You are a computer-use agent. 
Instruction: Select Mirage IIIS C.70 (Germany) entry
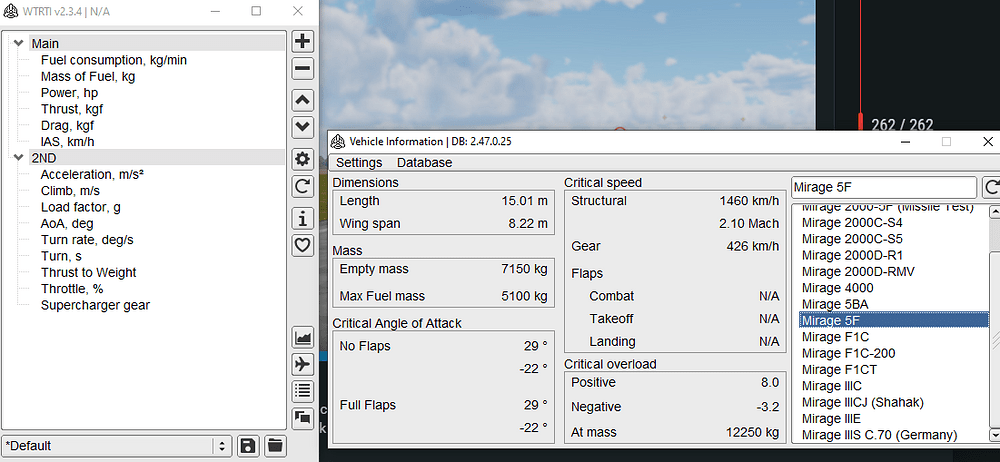point(879,435)
